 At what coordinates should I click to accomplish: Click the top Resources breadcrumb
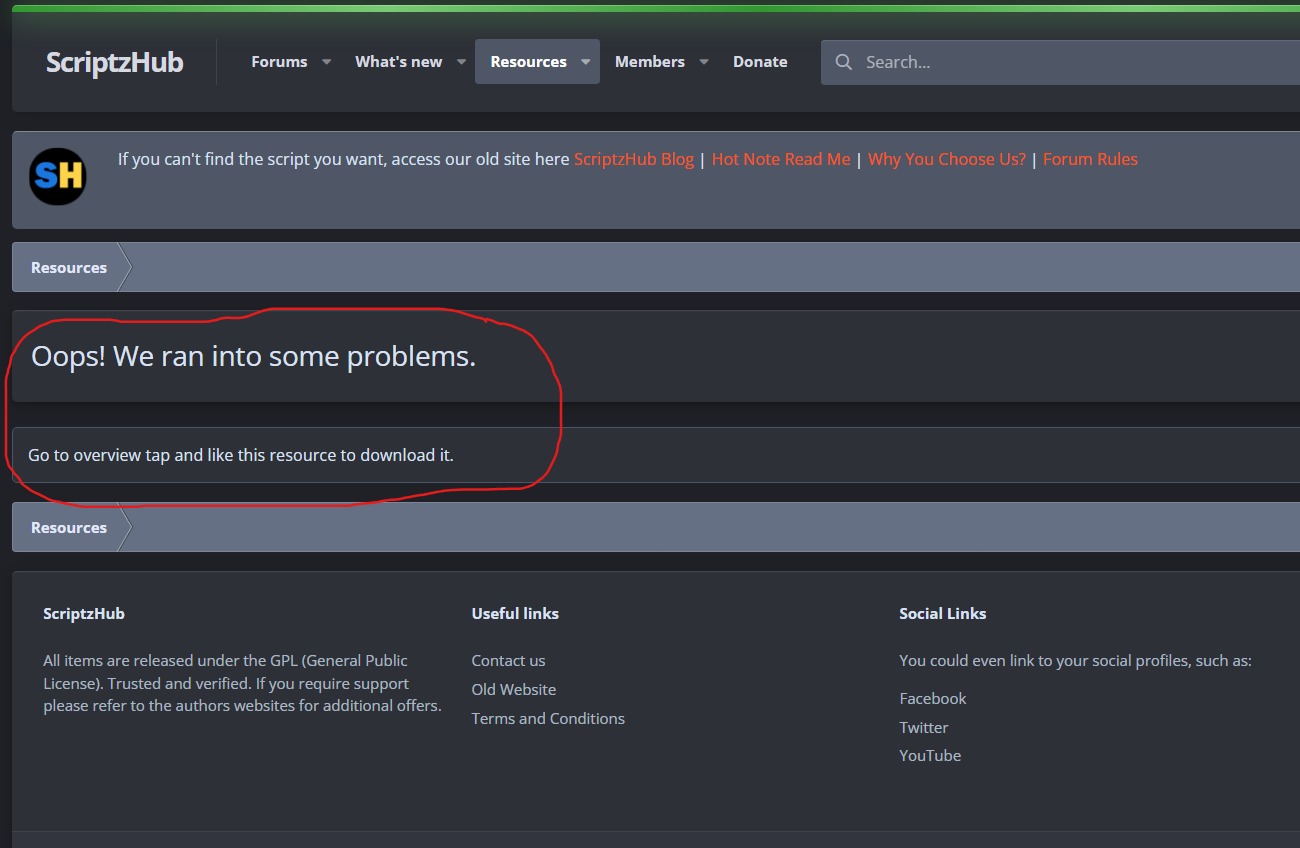pyautogui.click(x=69, y=268)
